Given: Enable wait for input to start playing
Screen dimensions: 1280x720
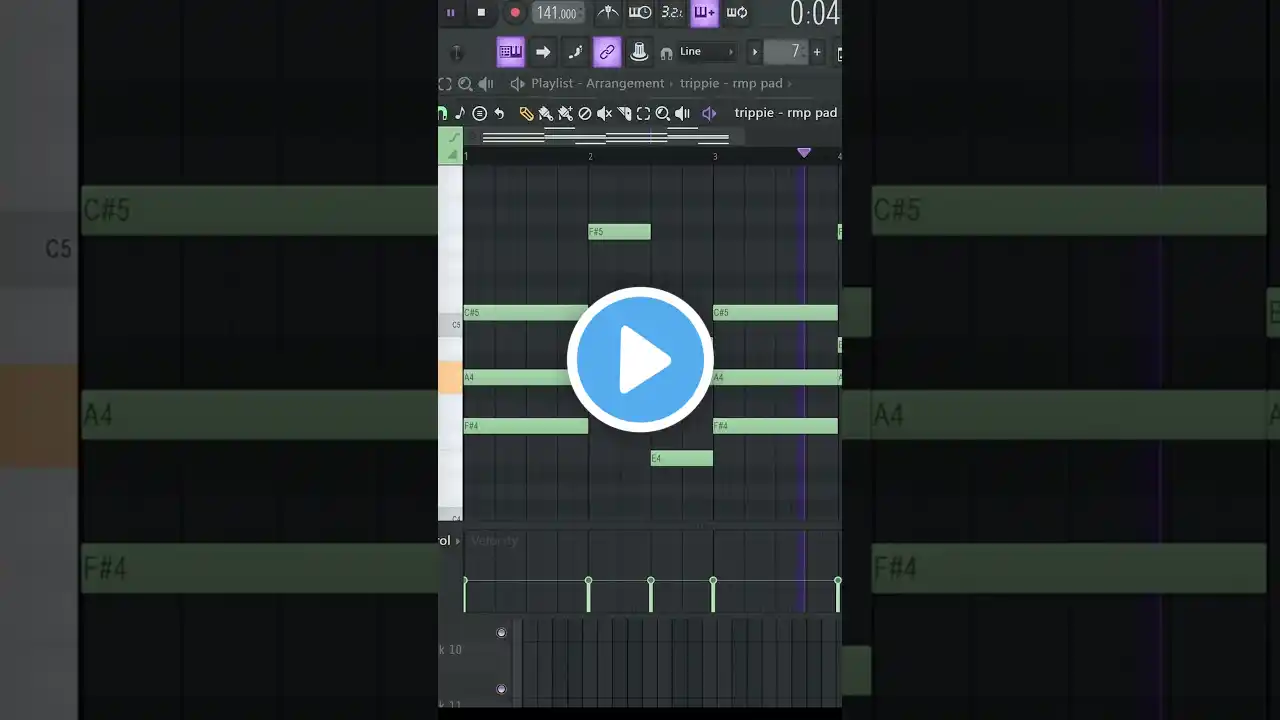Looking at the screenshot, I should pyautogui.click(x=640, y=13).
